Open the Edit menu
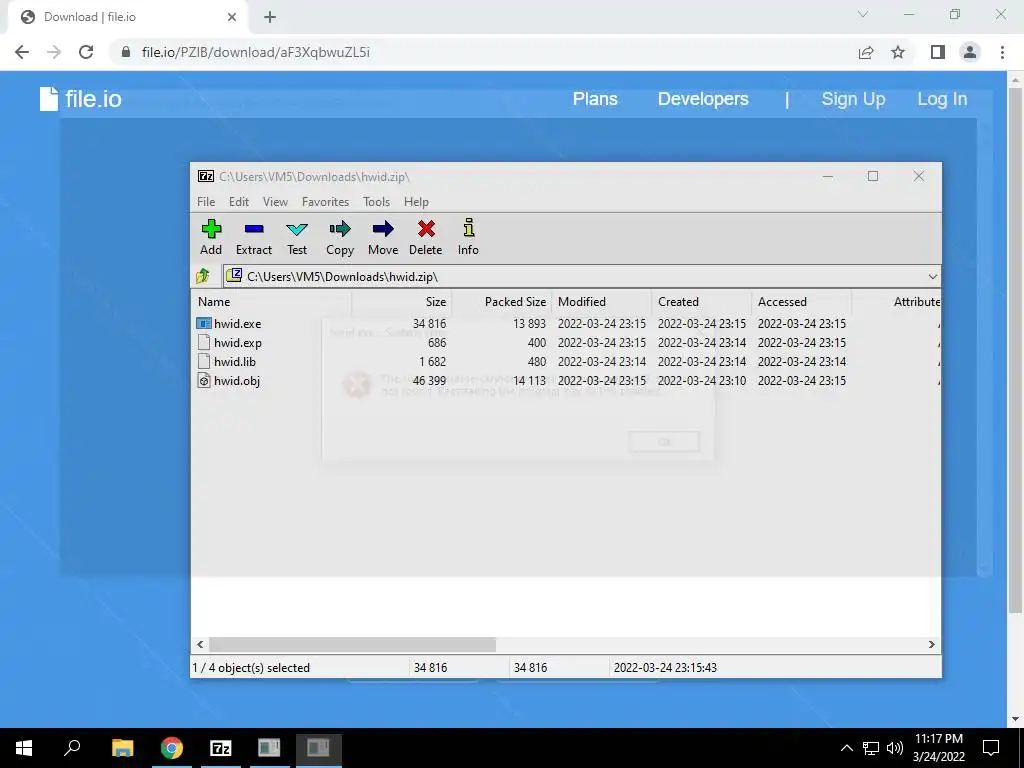This screenshot has height=768, width=1024. (x=238, y=202)
